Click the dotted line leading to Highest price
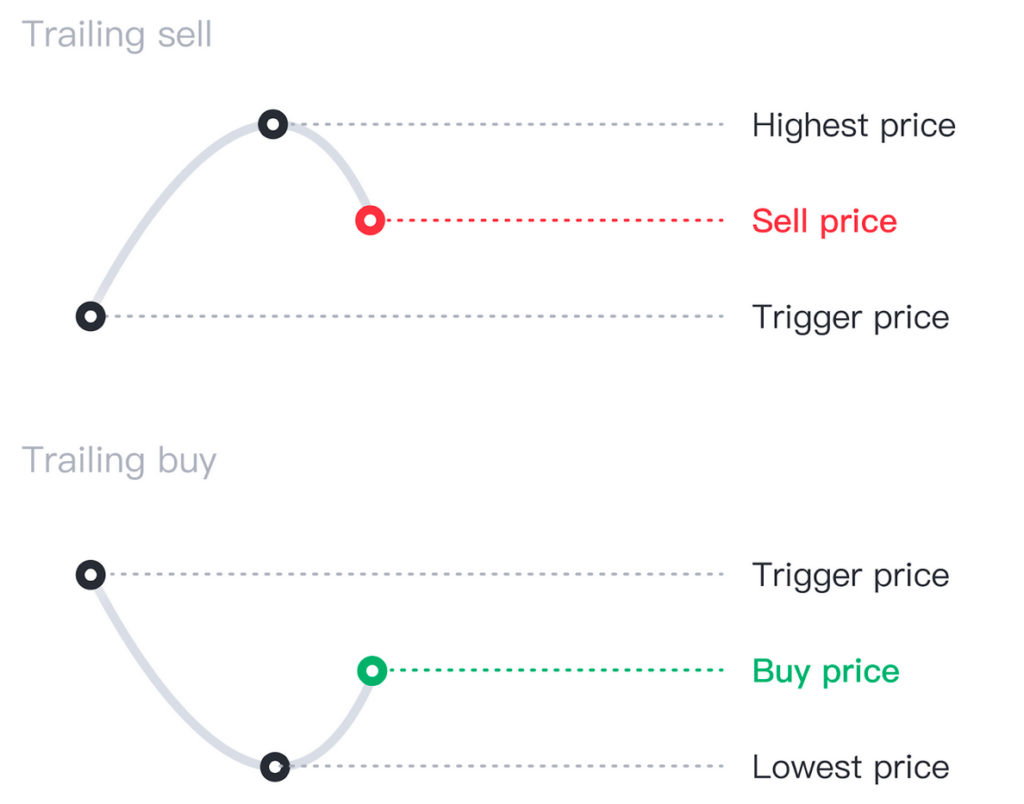The height and width of the screenshot is (804, 1024). [x=507, y=123]
